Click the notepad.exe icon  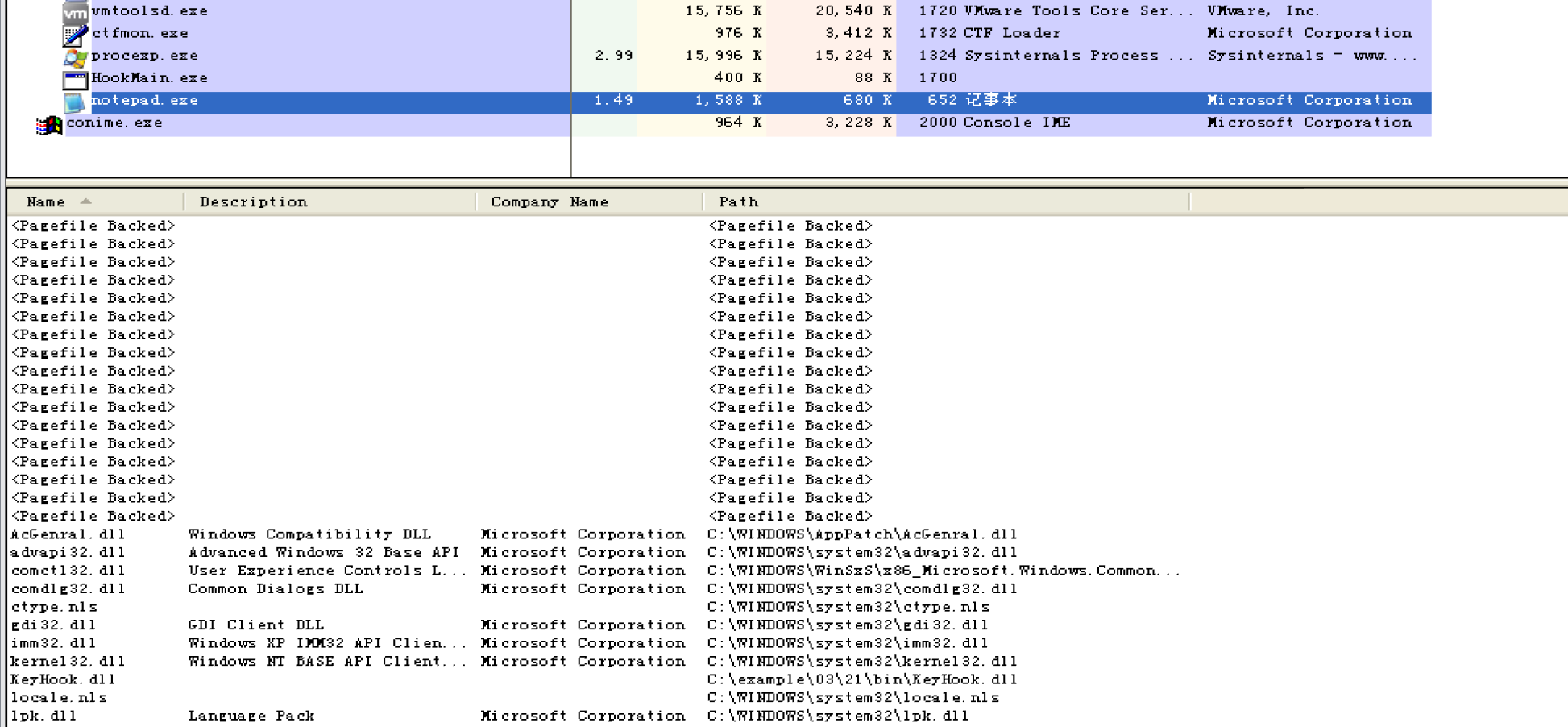click(x=75, y=102)
